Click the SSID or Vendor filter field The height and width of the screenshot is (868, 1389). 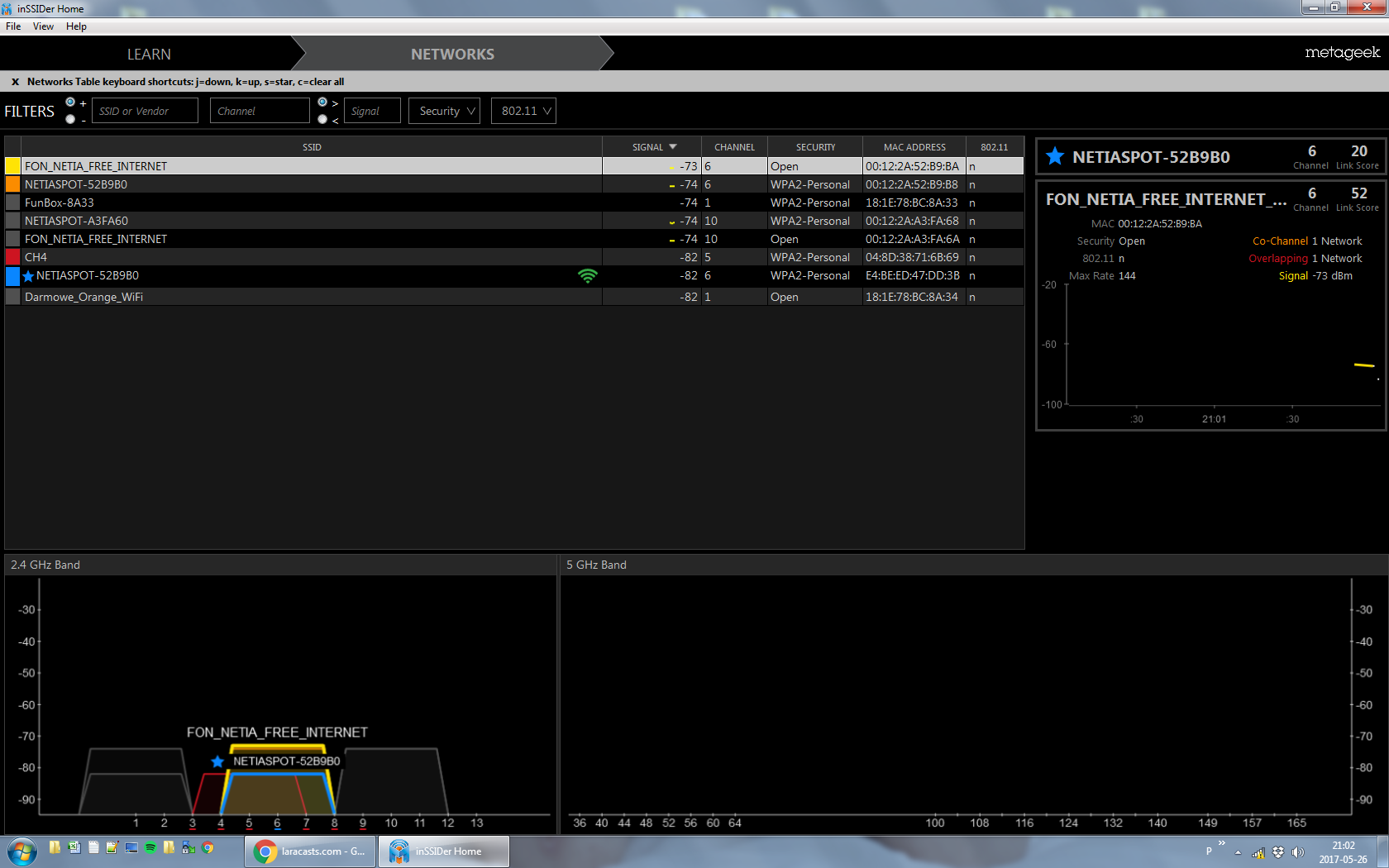point(145,111)
